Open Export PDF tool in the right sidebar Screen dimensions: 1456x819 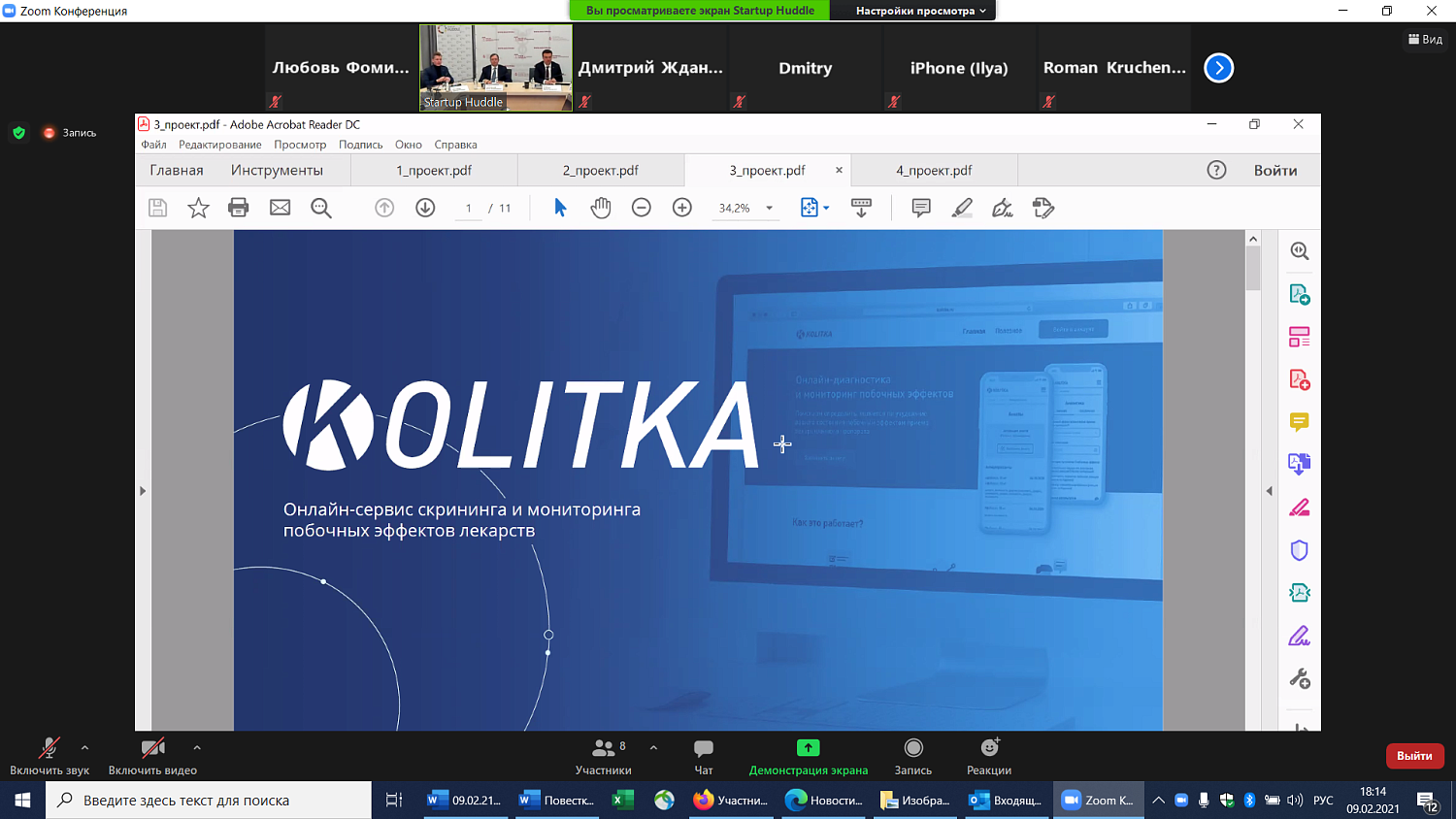(x=1300, y=294)
